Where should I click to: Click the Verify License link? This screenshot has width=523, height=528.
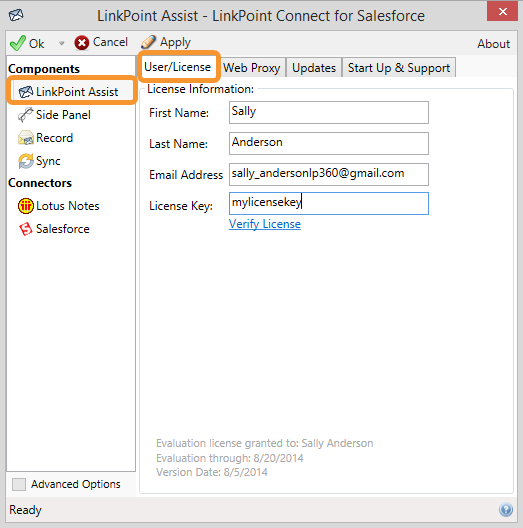click(x=265, y=224)
